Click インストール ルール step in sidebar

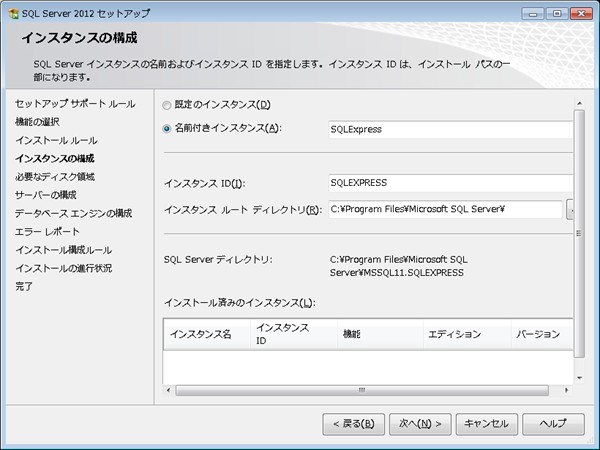56,140
